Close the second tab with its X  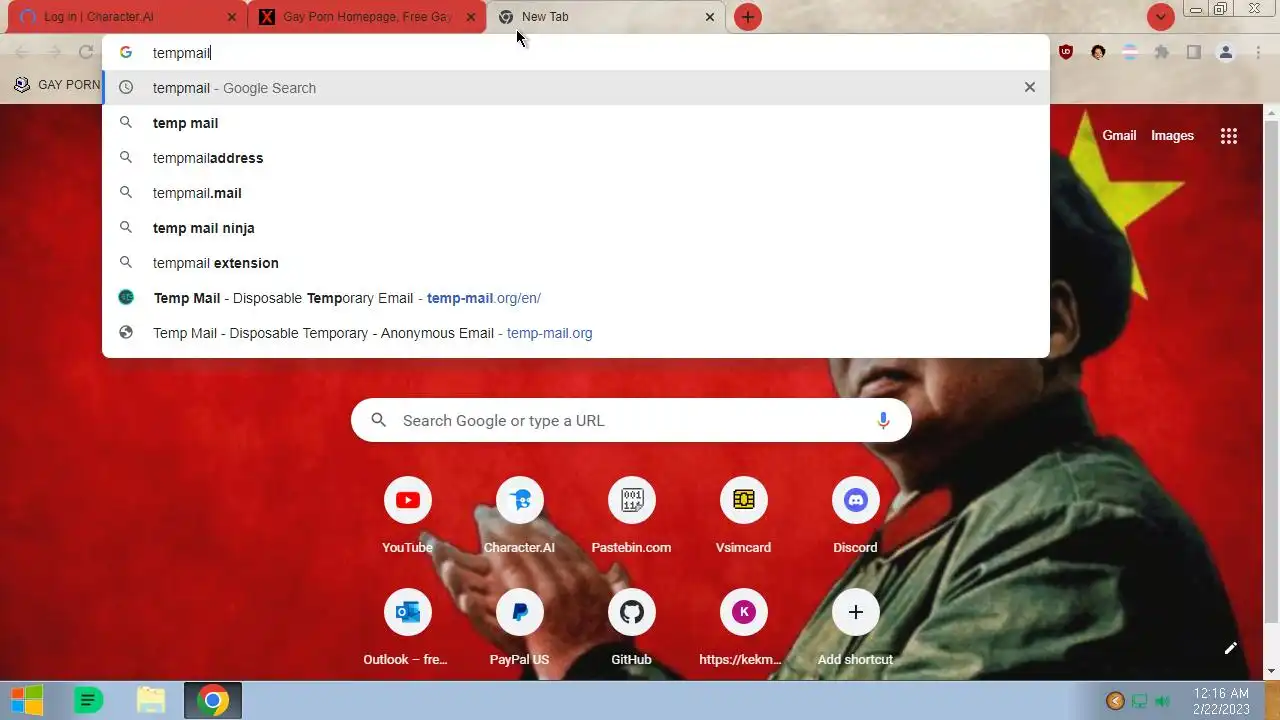[x=471, y=17]
